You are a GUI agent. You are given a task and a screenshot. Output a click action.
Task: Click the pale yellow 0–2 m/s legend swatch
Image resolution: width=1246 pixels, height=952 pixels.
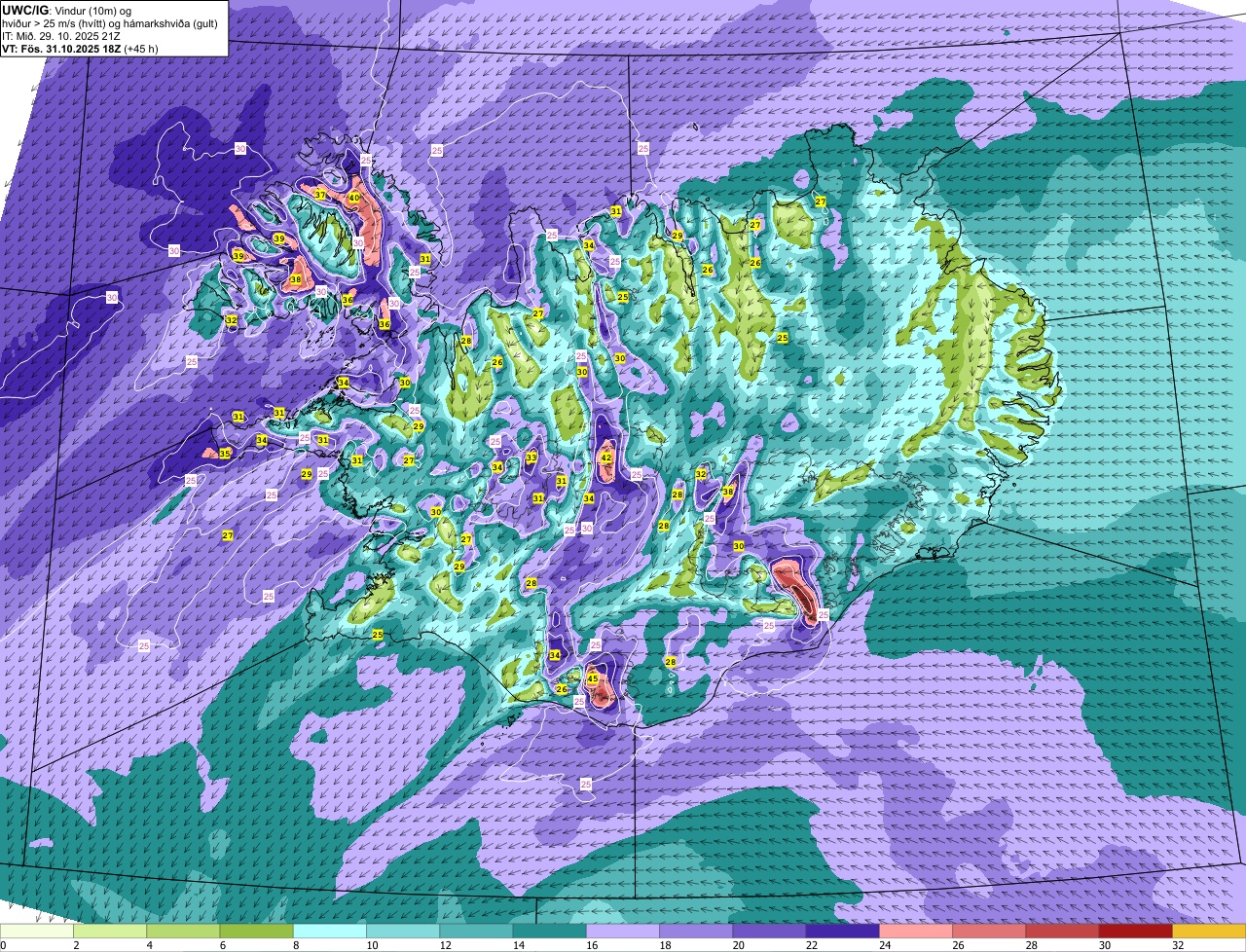pyautogui.click(x=37, y=931)
